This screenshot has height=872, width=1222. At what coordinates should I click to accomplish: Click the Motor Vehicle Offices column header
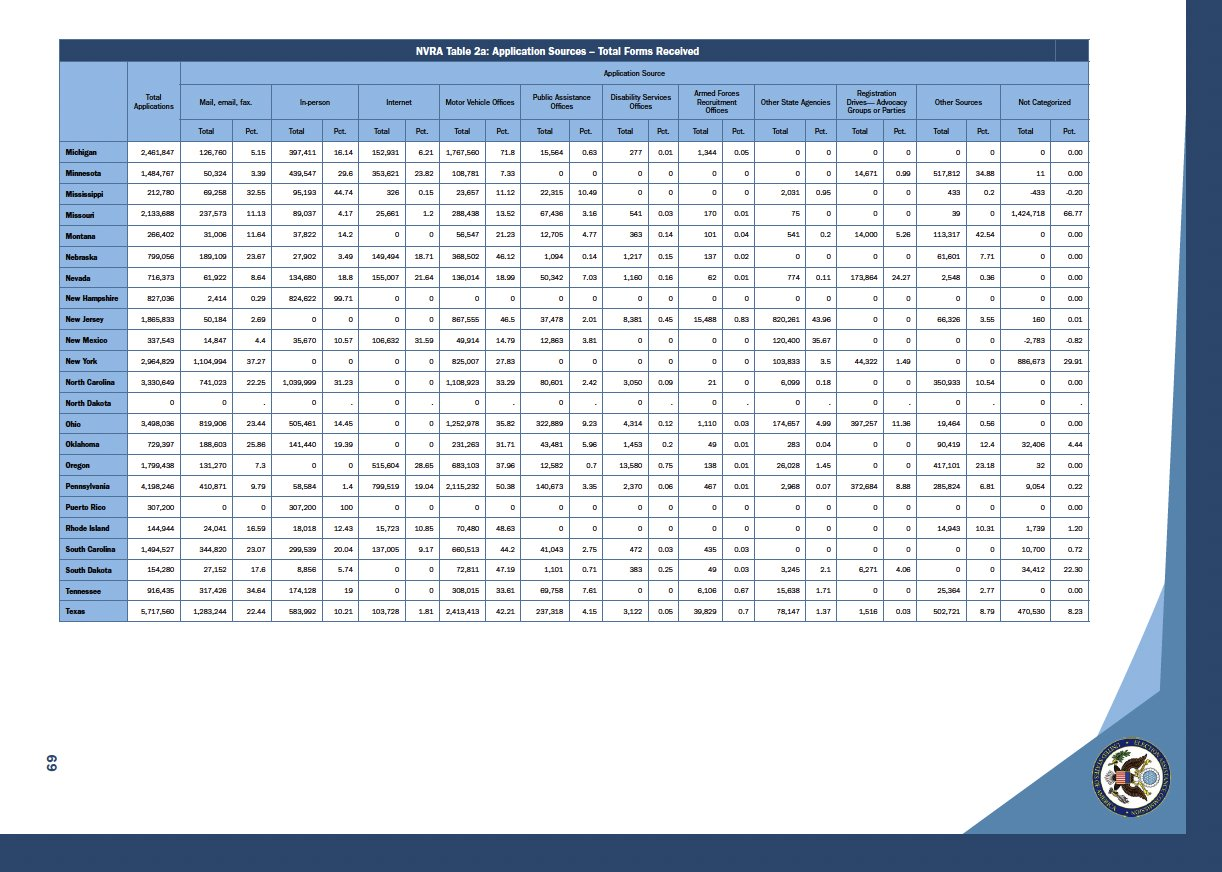point(477,102)
